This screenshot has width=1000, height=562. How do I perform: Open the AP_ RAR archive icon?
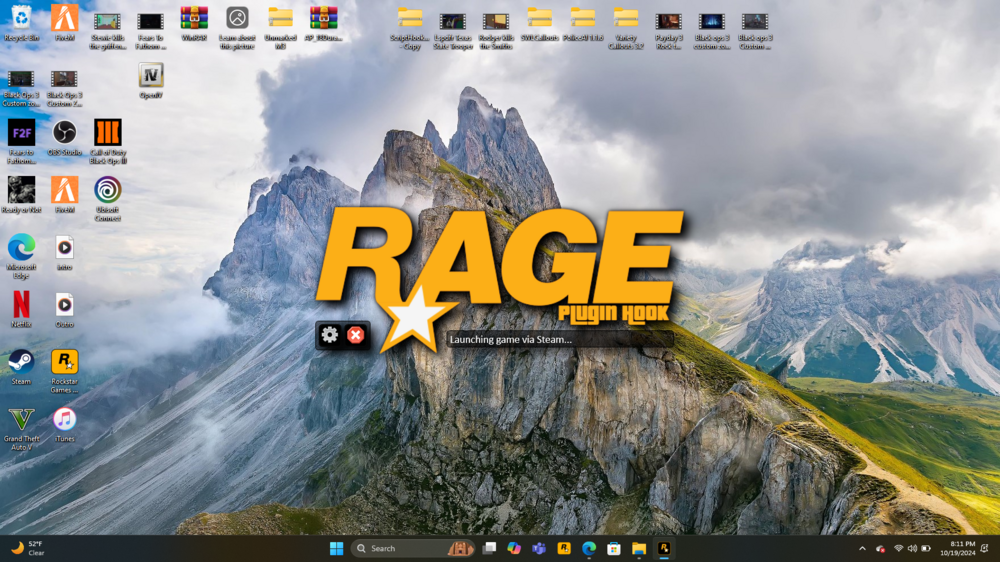323,24
